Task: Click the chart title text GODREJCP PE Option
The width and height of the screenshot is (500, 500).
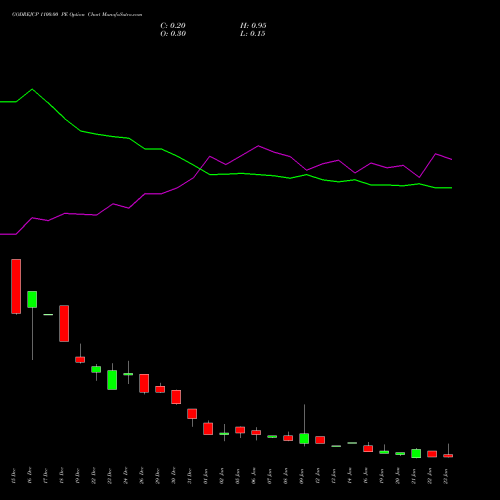Action: (x=77, y=15)
